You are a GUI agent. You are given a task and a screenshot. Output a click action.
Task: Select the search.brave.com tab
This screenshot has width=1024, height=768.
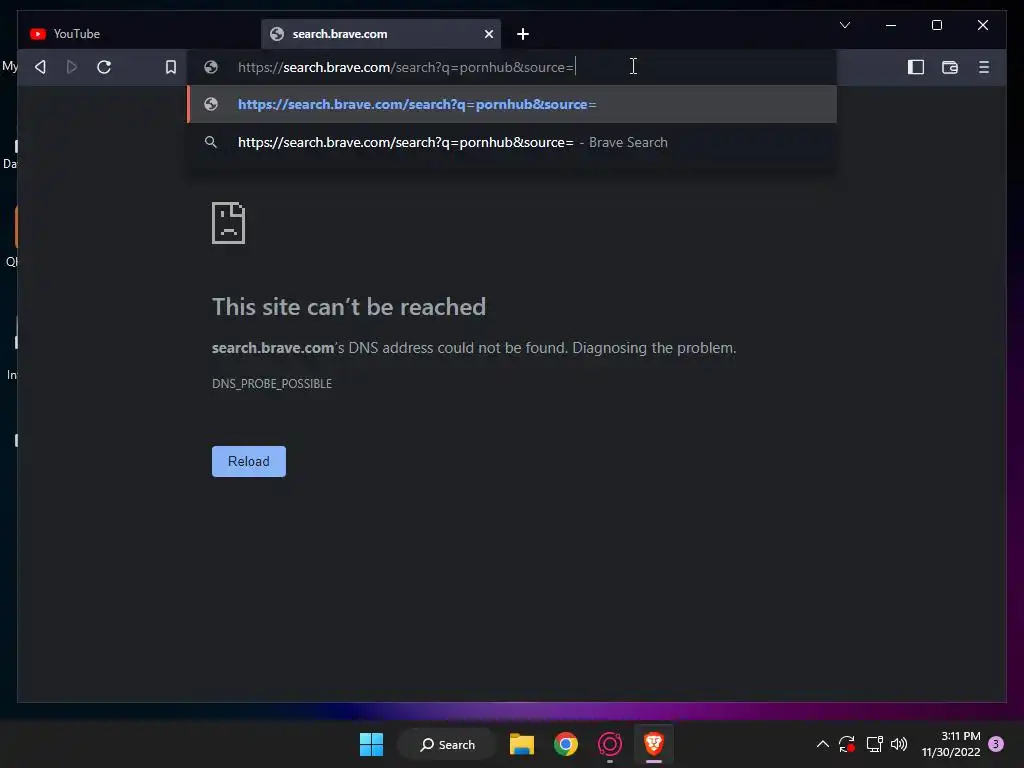pos(381,34)
